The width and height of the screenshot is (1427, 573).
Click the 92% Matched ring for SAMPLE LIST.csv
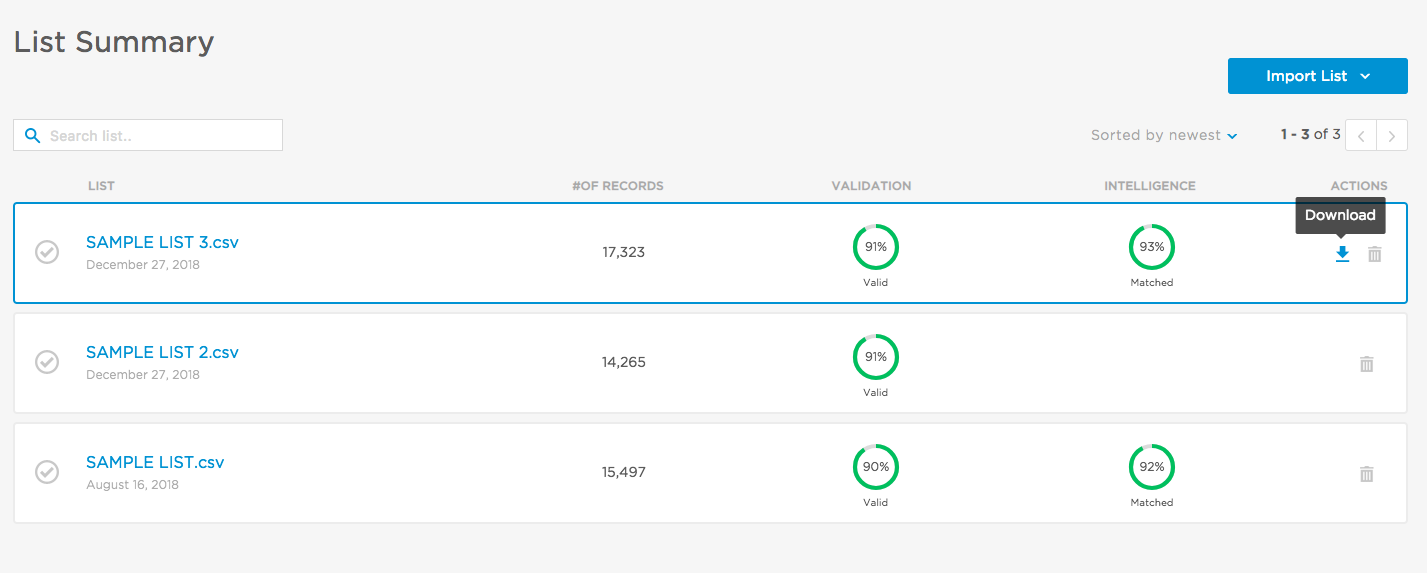pyautogui.click(x=1152, y=467)
